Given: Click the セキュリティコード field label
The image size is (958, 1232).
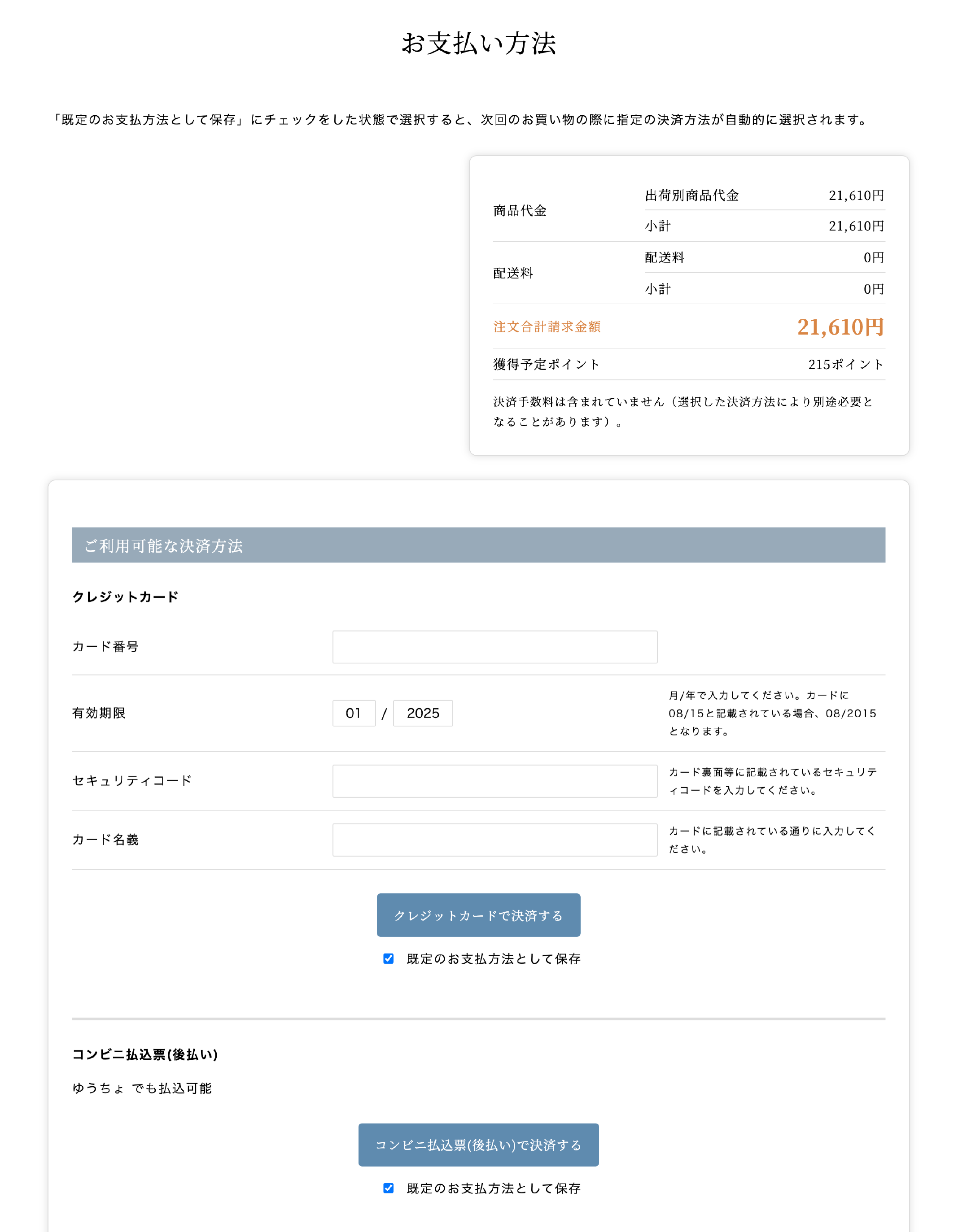Looking at the screenshot, I should click(132, 781).
